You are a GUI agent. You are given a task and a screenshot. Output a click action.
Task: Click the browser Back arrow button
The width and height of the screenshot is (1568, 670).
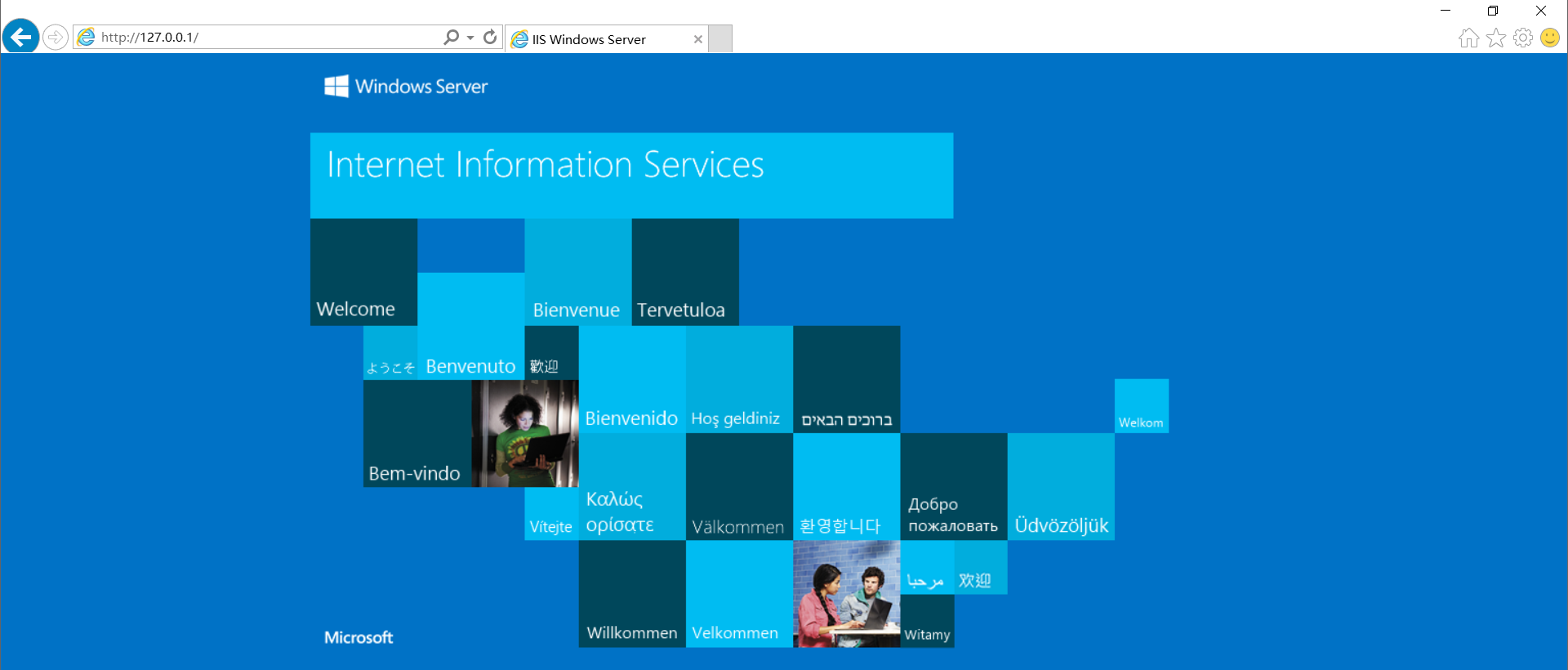pyautogui.click(x=20, y=37)
